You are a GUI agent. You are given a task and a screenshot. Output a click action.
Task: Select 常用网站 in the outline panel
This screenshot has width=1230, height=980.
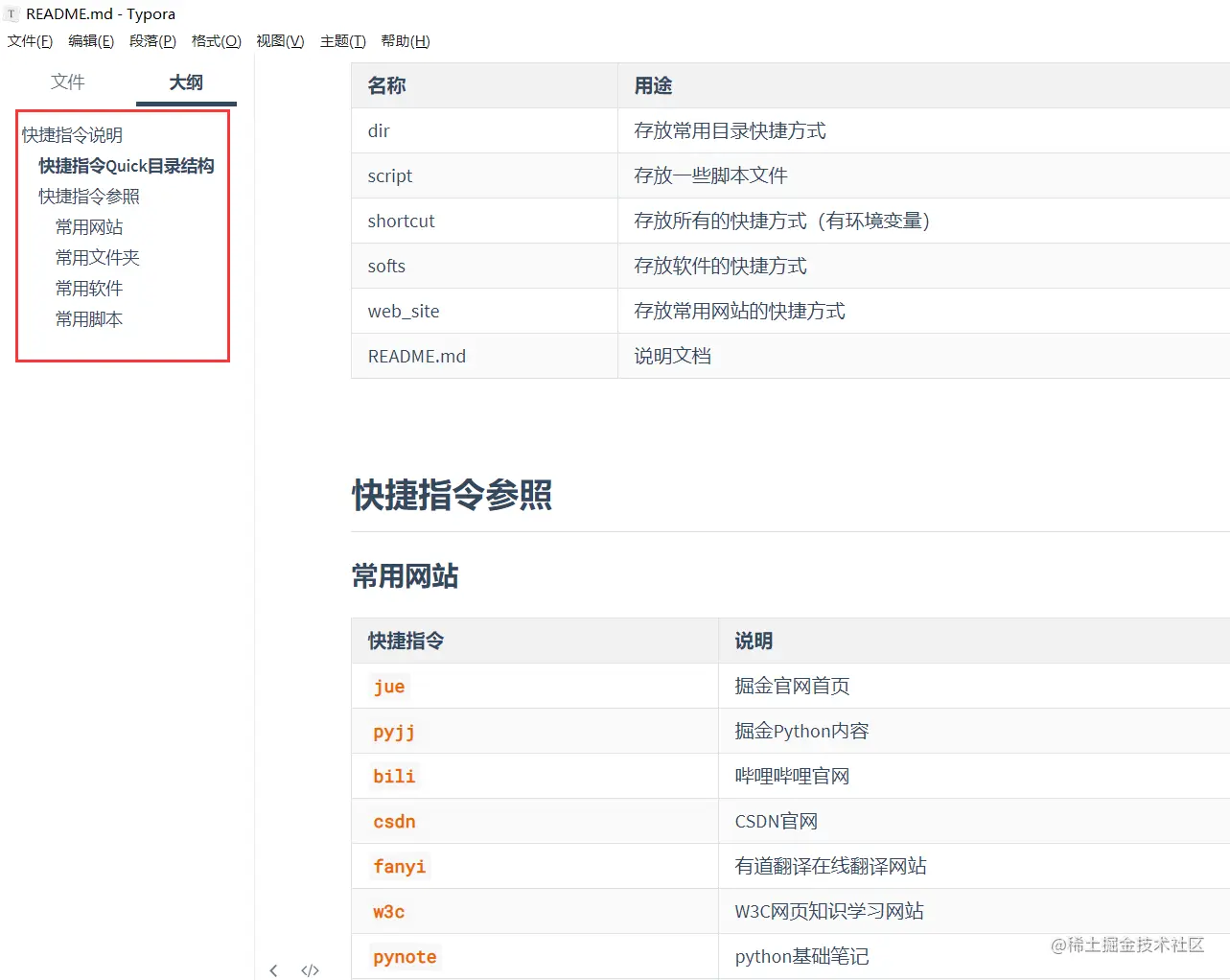(88, 226)
